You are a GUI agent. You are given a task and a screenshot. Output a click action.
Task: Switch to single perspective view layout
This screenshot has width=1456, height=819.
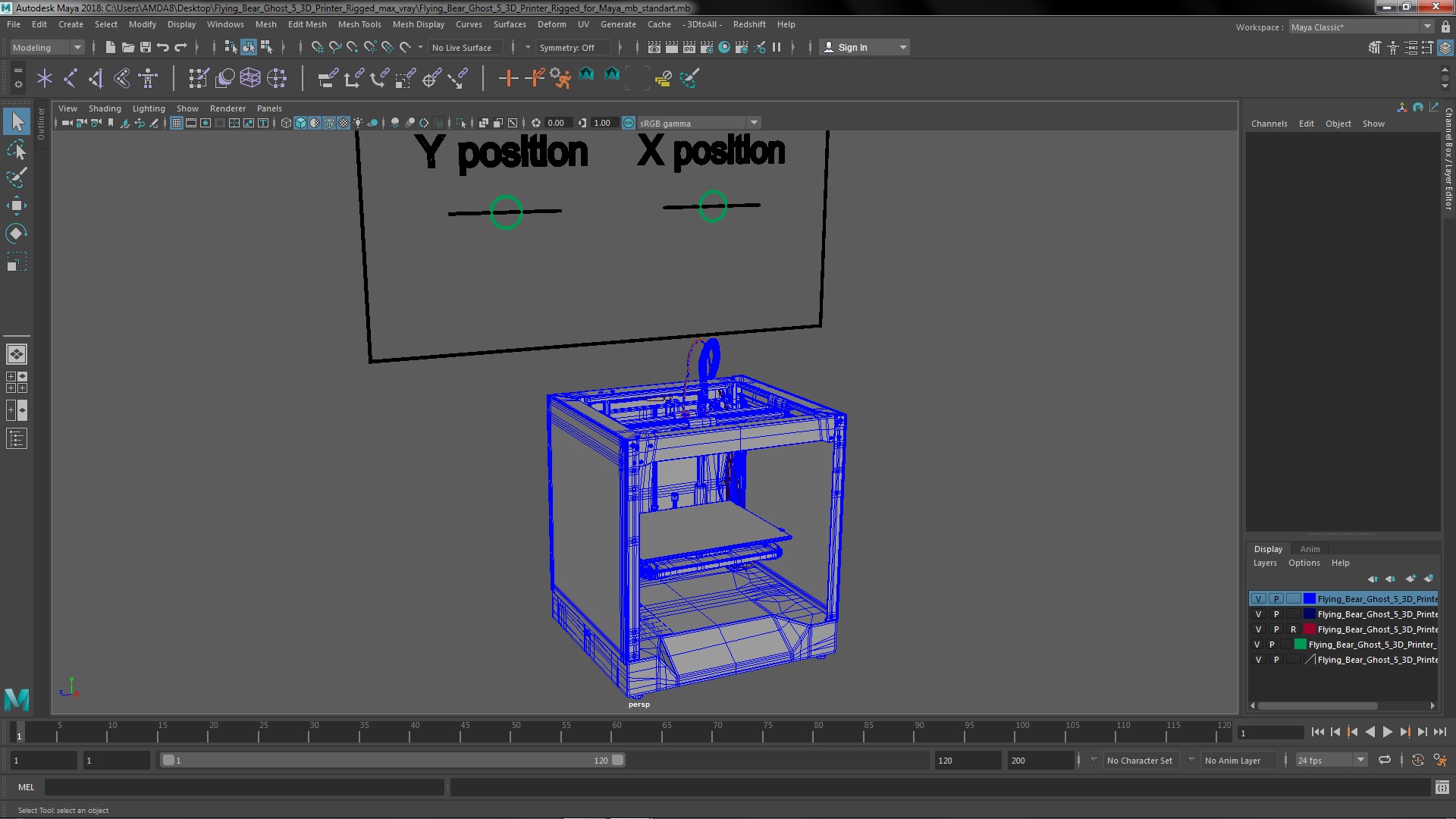17,354
